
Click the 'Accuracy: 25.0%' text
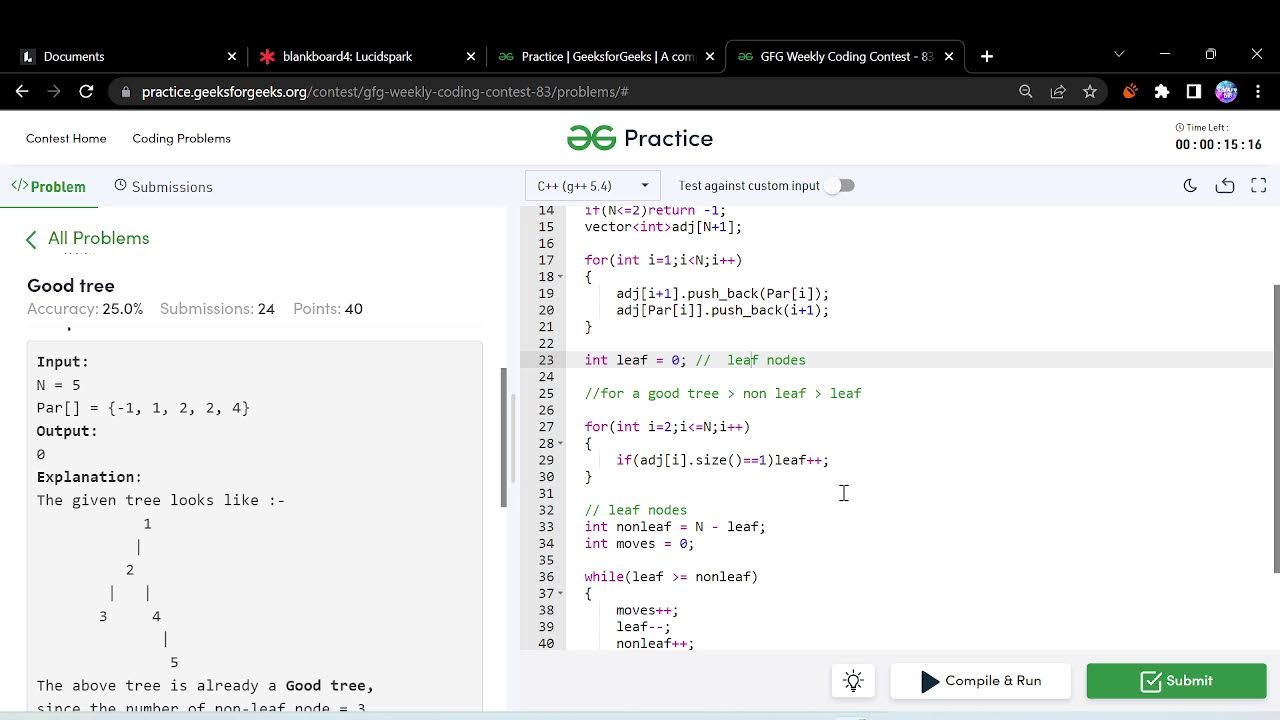[85, 309]
